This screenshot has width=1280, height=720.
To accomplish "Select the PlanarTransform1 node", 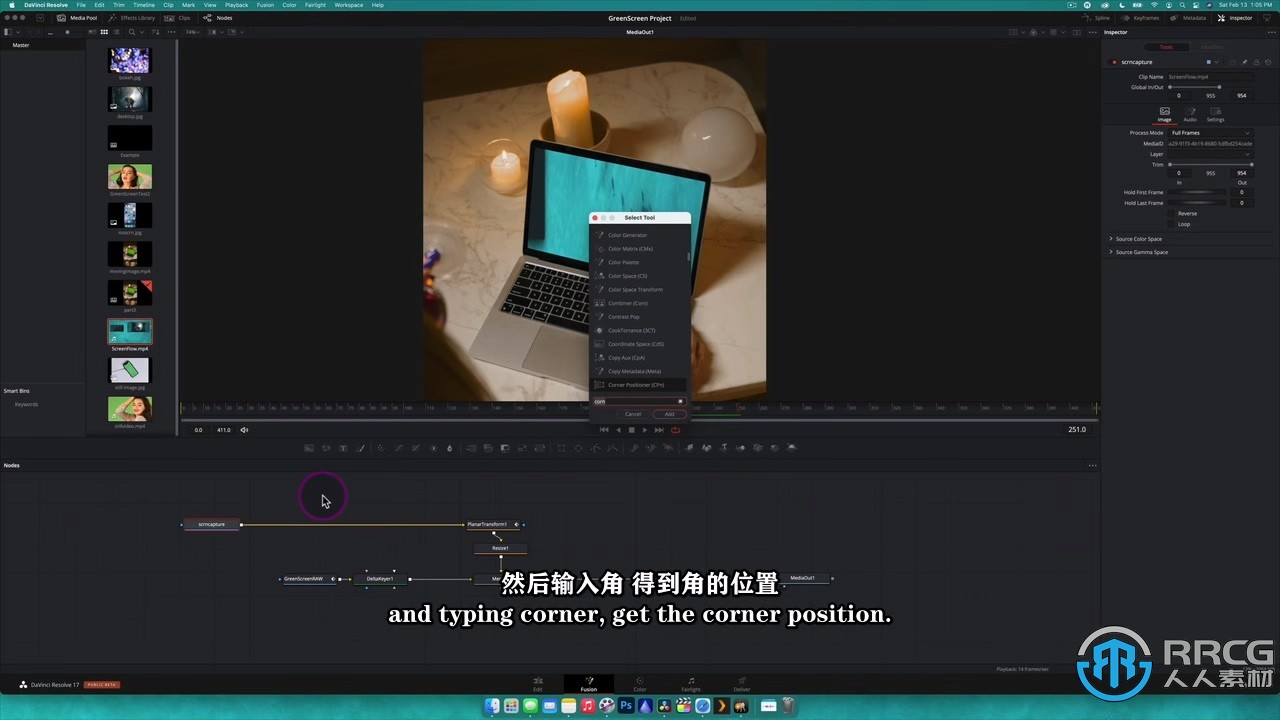I will pyautogui.click(x=491, y=524).
